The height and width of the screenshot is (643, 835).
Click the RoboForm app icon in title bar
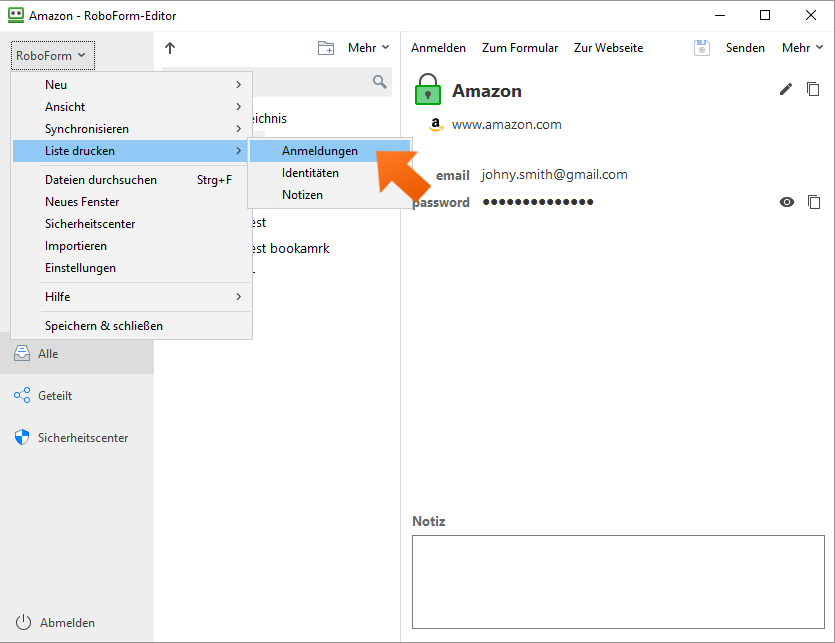point(16,15)
